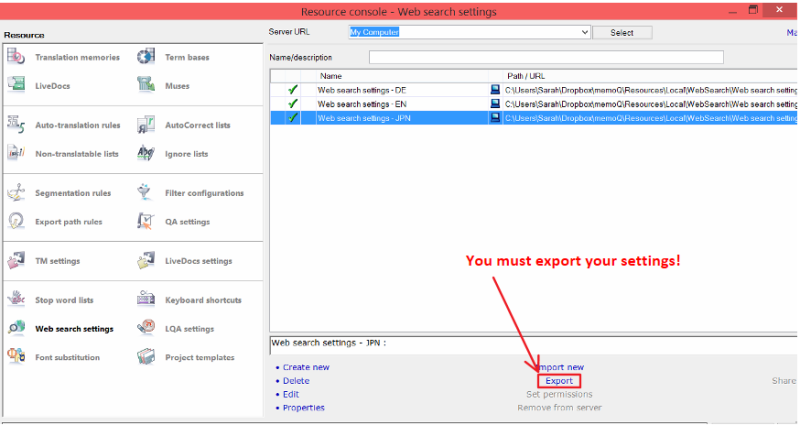Select the Term bases icon
This screenshot has height=425, width=800.
(x=146, y=57)
